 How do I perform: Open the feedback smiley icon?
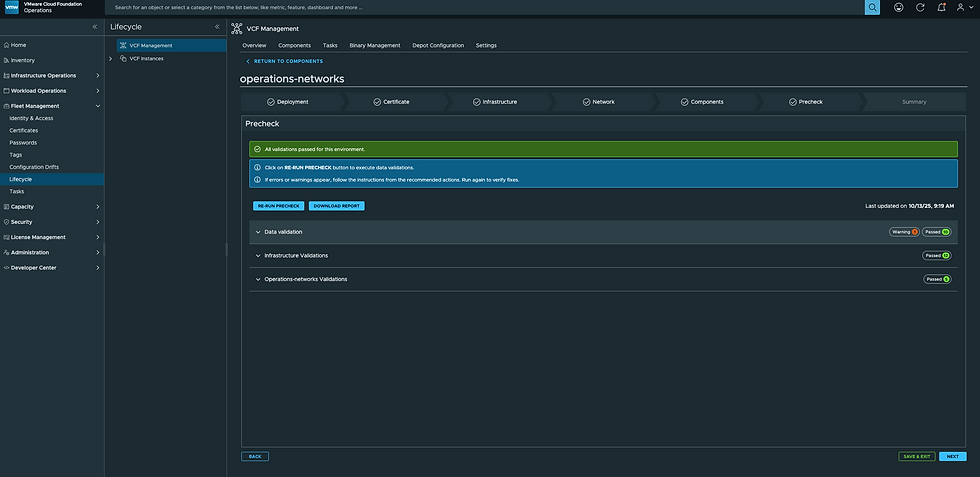click(x=898, y=7)
